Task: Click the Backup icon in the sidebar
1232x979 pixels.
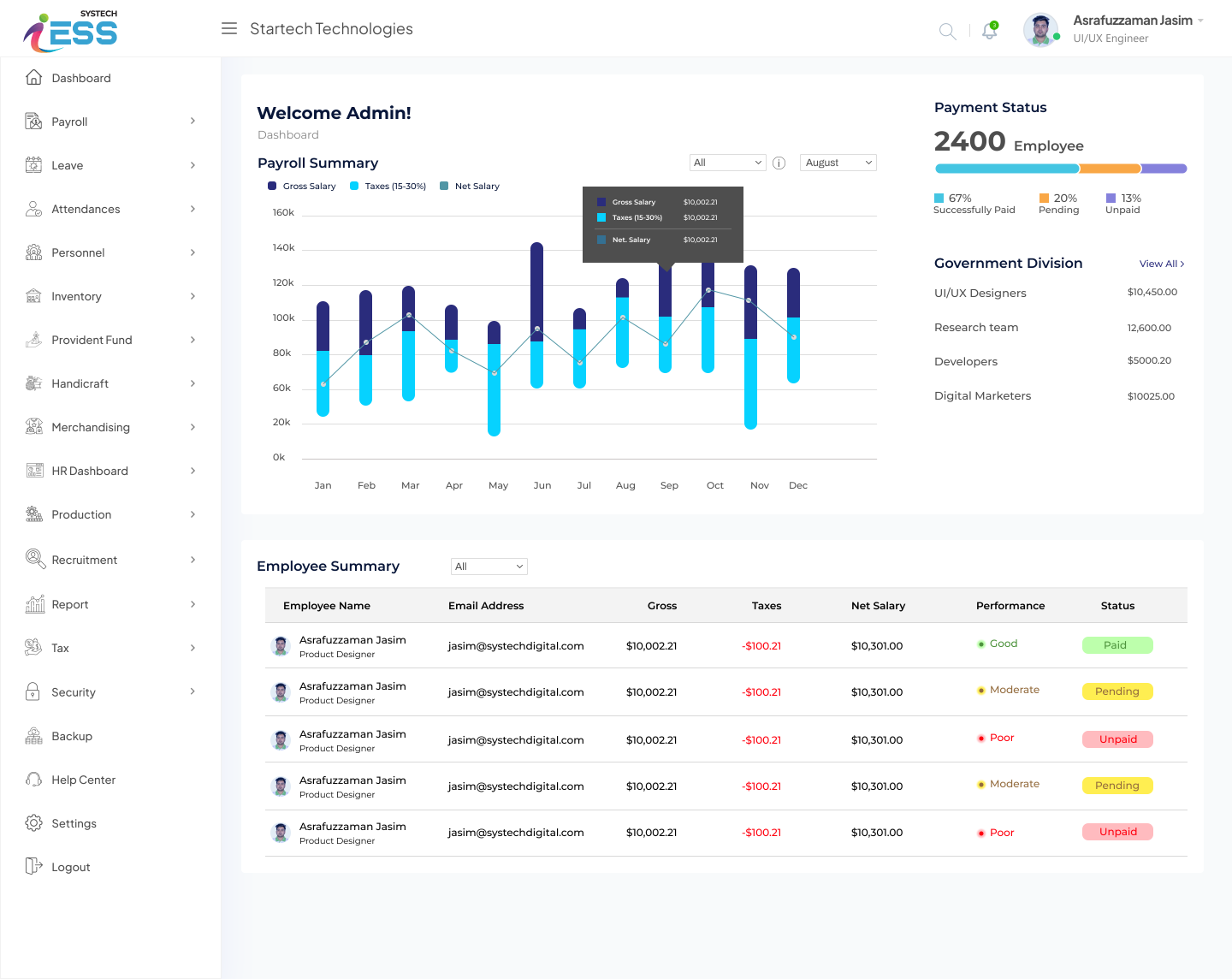Action: click(x=33, y=736)
